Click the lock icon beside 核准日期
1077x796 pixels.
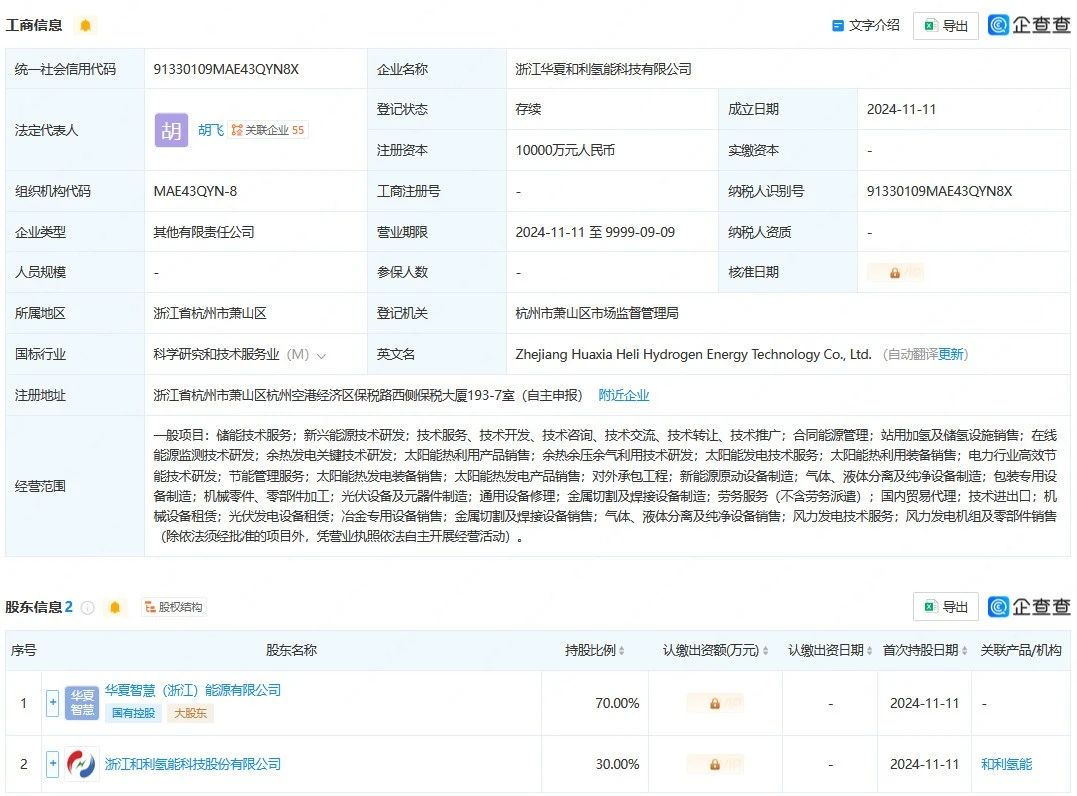[895, 273]
